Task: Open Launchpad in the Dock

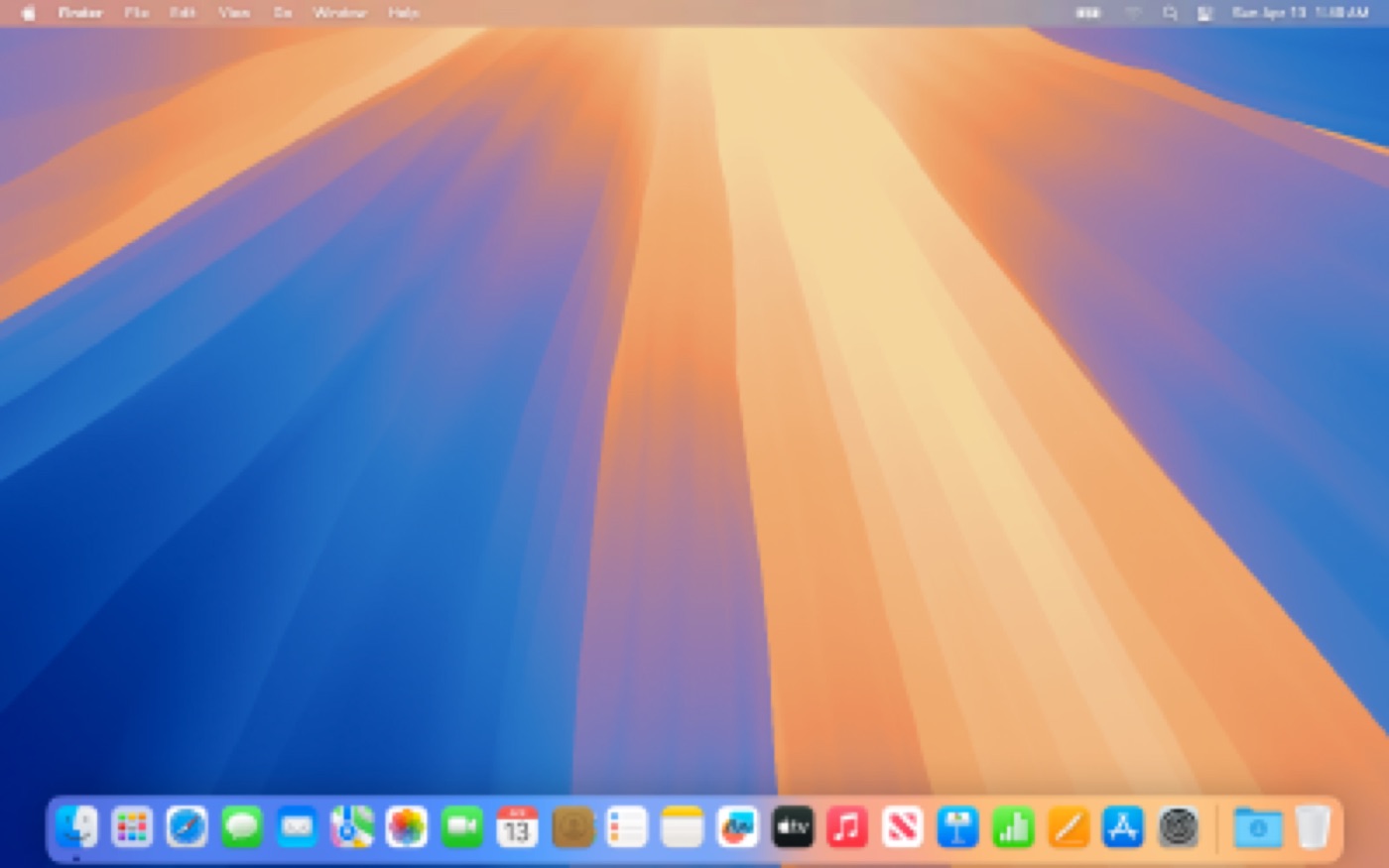Action: click(x=132, y=826)
